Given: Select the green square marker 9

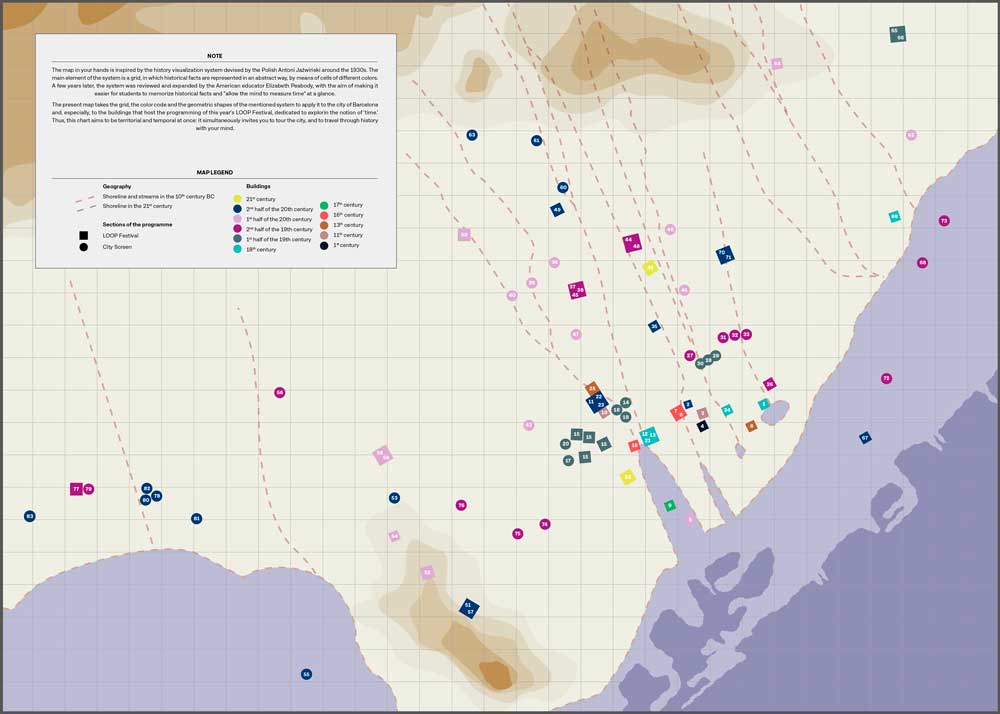Looking at the screenshot, I should click(669, 506).
